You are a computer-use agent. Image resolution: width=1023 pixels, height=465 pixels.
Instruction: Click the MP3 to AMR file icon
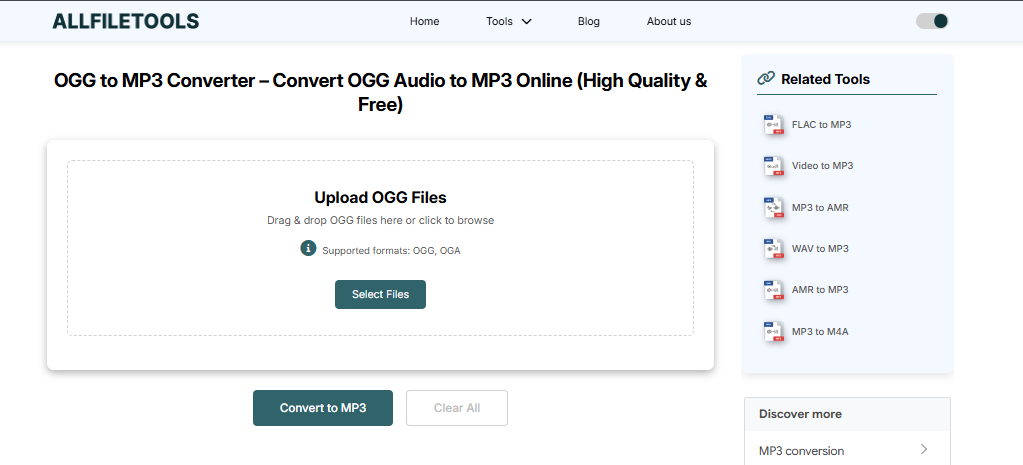click(772, 208)
